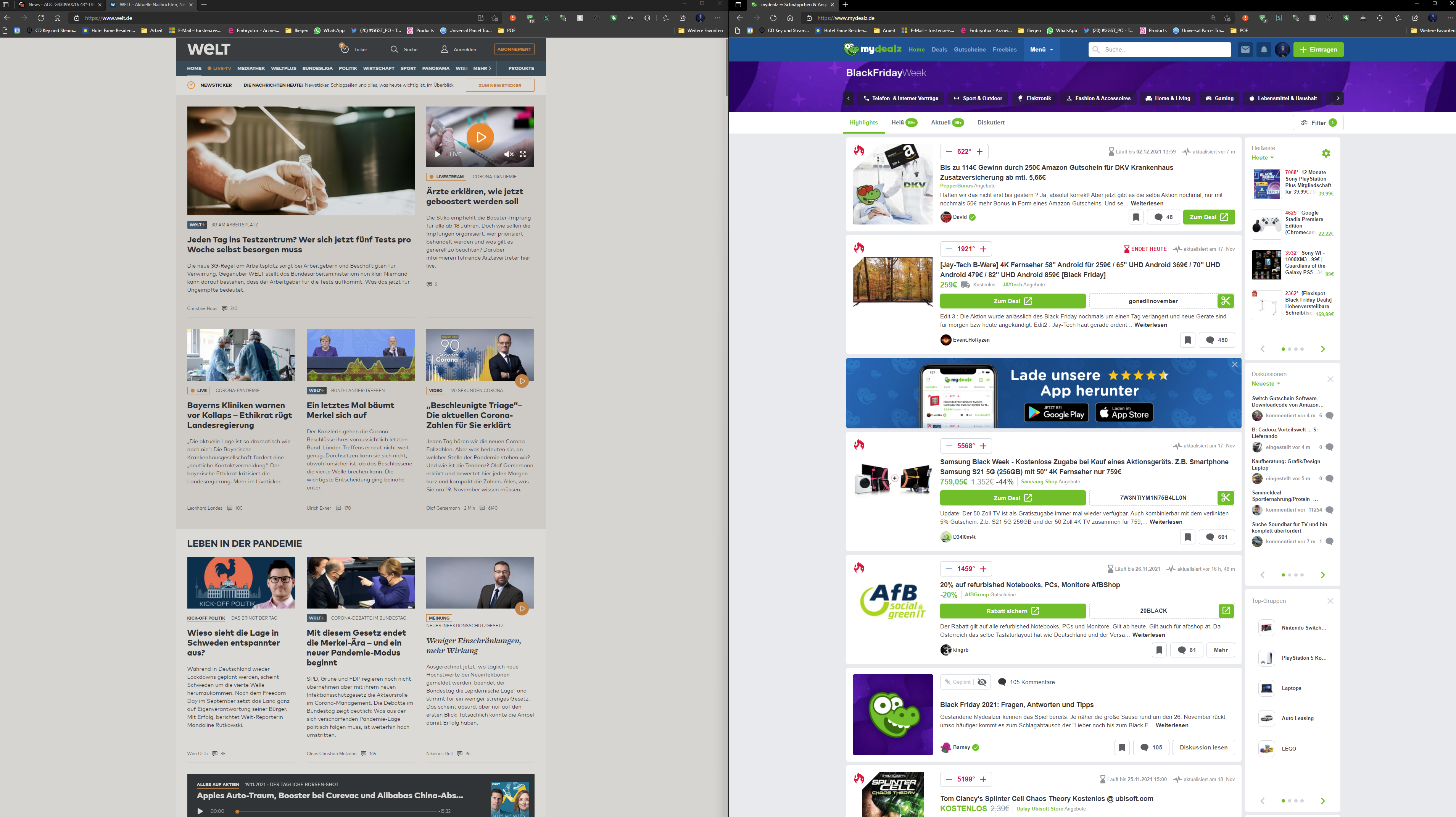Image resolution: width=1456 pixels, height=817 pixels.
Task: Open the 20BLACK code external link icon
Action: point(1226,611)
